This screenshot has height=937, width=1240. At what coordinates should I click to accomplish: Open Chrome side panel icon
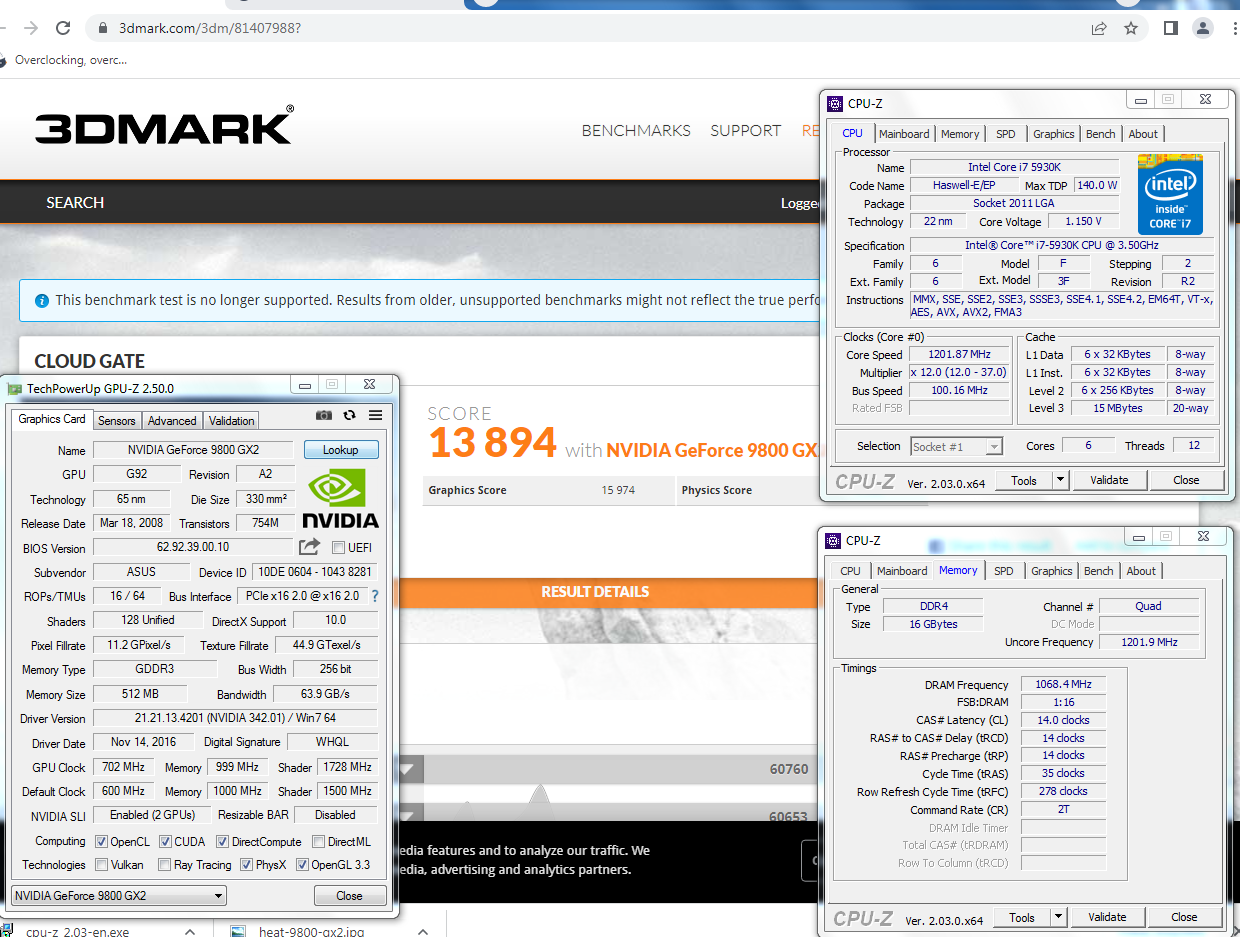click(1171, 28)
